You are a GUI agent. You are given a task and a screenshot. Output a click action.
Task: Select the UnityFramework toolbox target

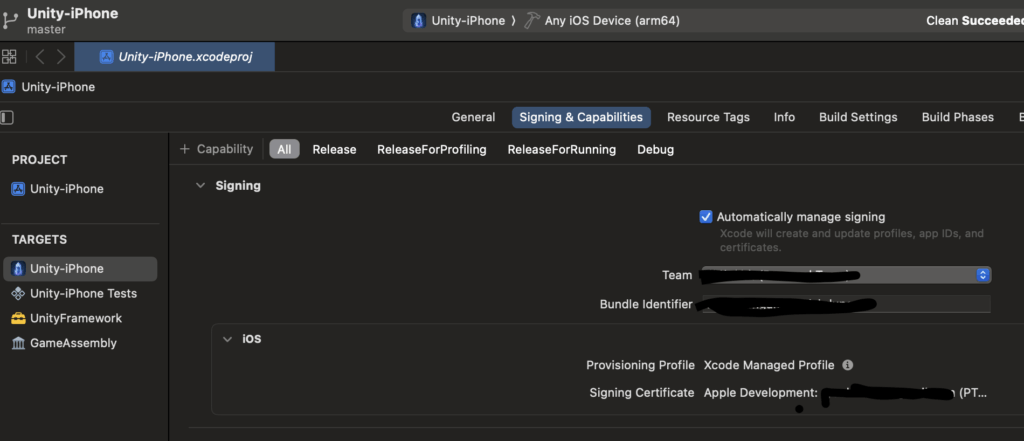(75, 318)
